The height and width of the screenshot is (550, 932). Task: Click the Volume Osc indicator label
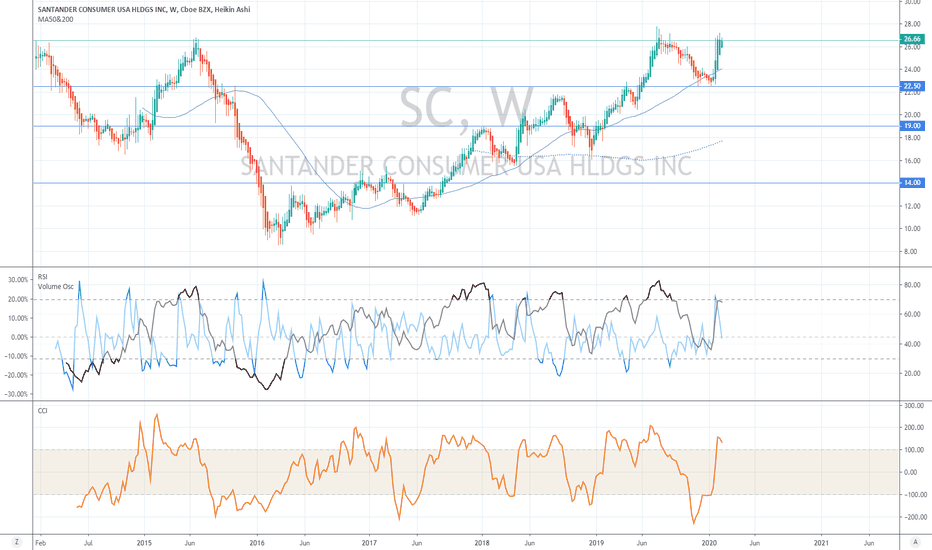[56, 287]
